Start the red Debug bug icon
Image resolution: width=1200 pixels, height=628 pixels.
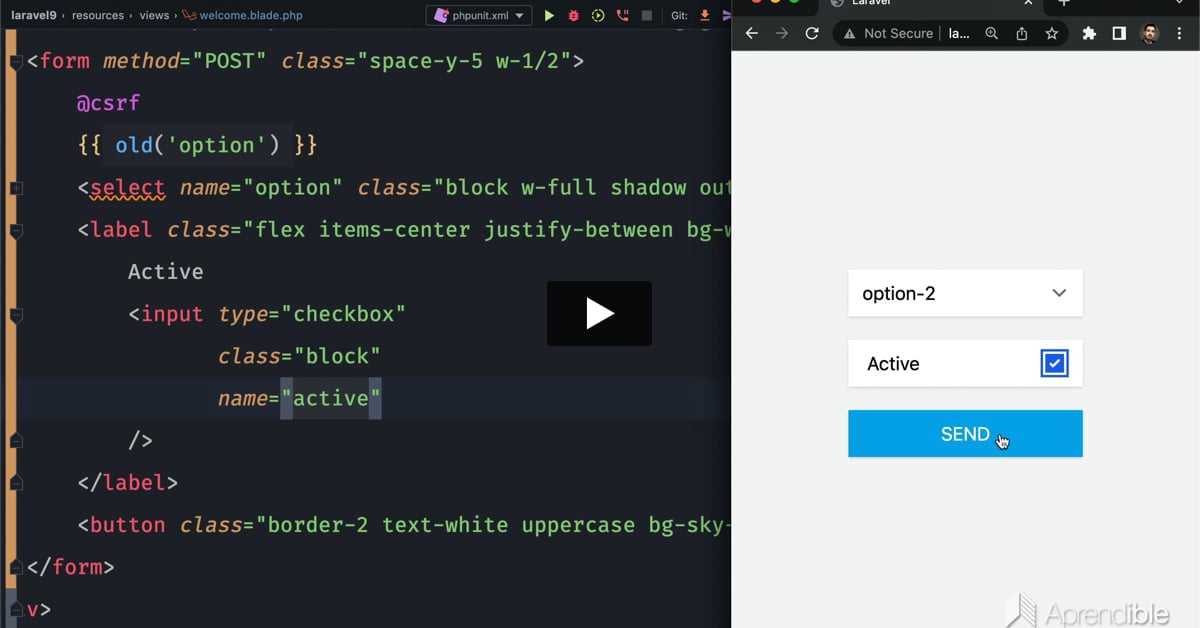pyautogui.click(x=573, y=15)
